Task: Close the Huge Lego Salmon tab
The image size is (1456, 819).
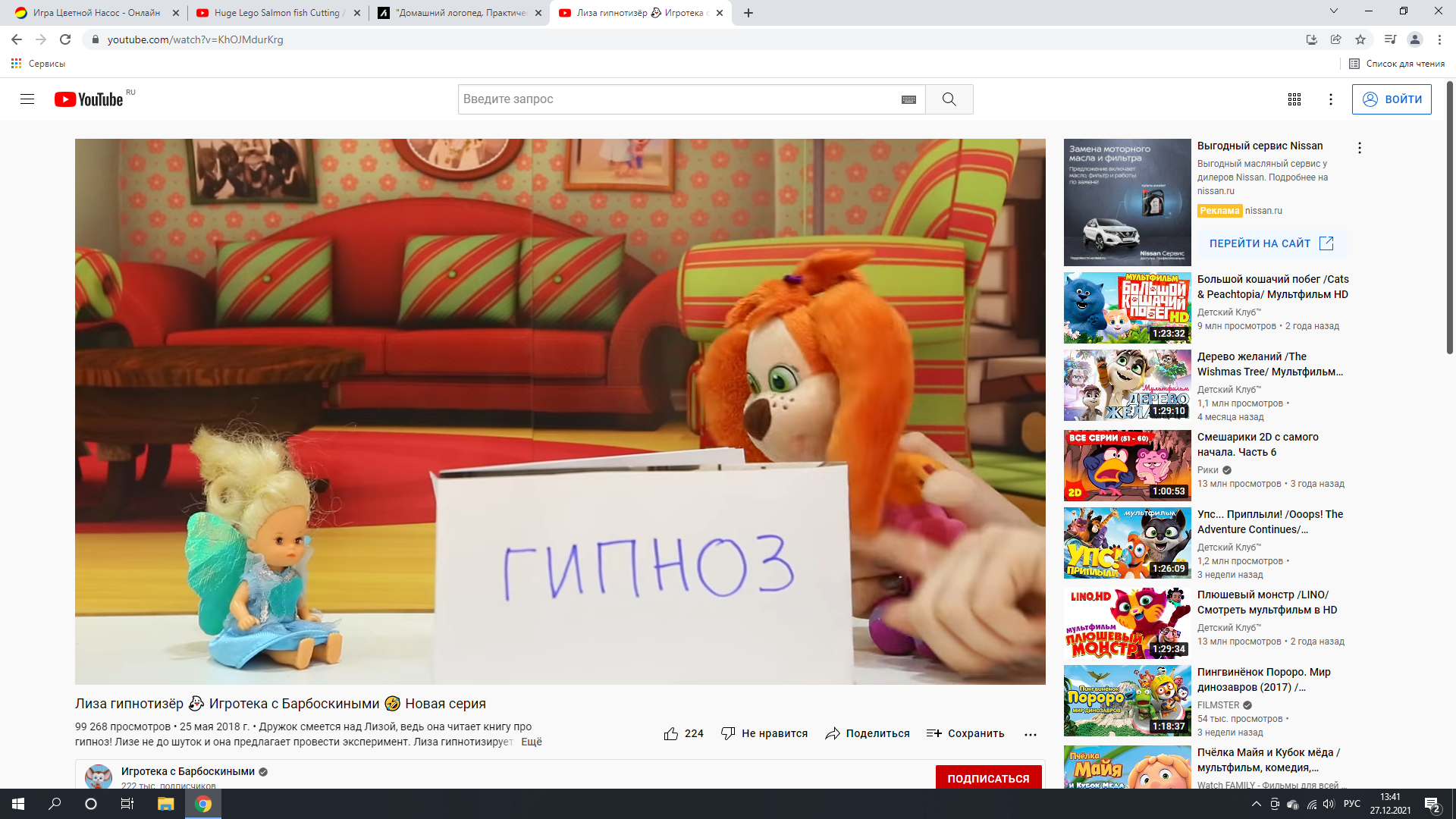Action: click(357, 13)
